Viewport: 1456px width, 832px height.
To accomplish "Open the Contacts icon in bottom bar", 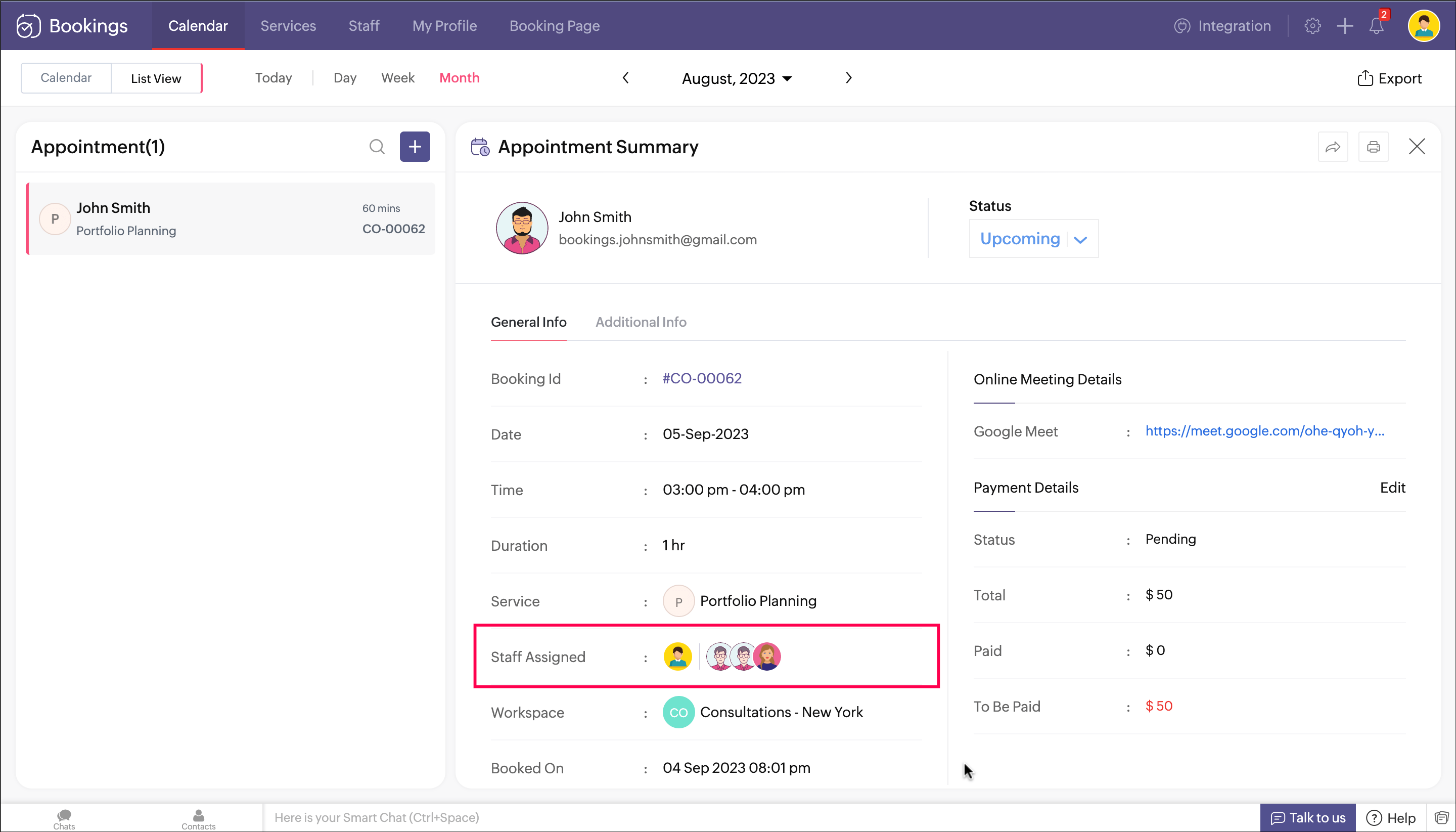I will (198, 818).
